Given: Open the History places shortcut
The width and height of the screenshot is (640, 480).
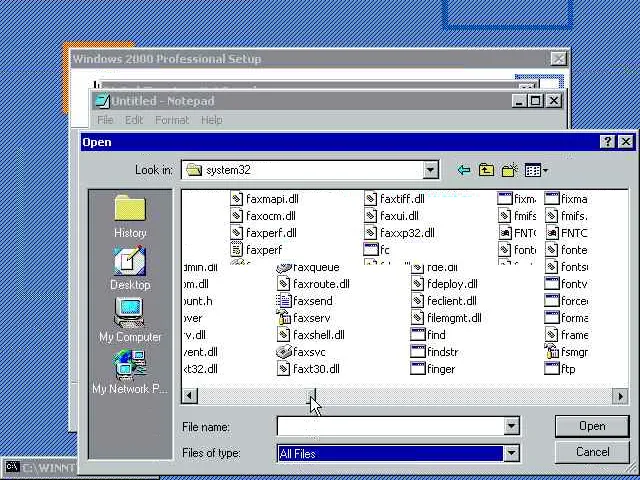Looking at the screenshot, I should pyautogui.click(x=130, y=216).
